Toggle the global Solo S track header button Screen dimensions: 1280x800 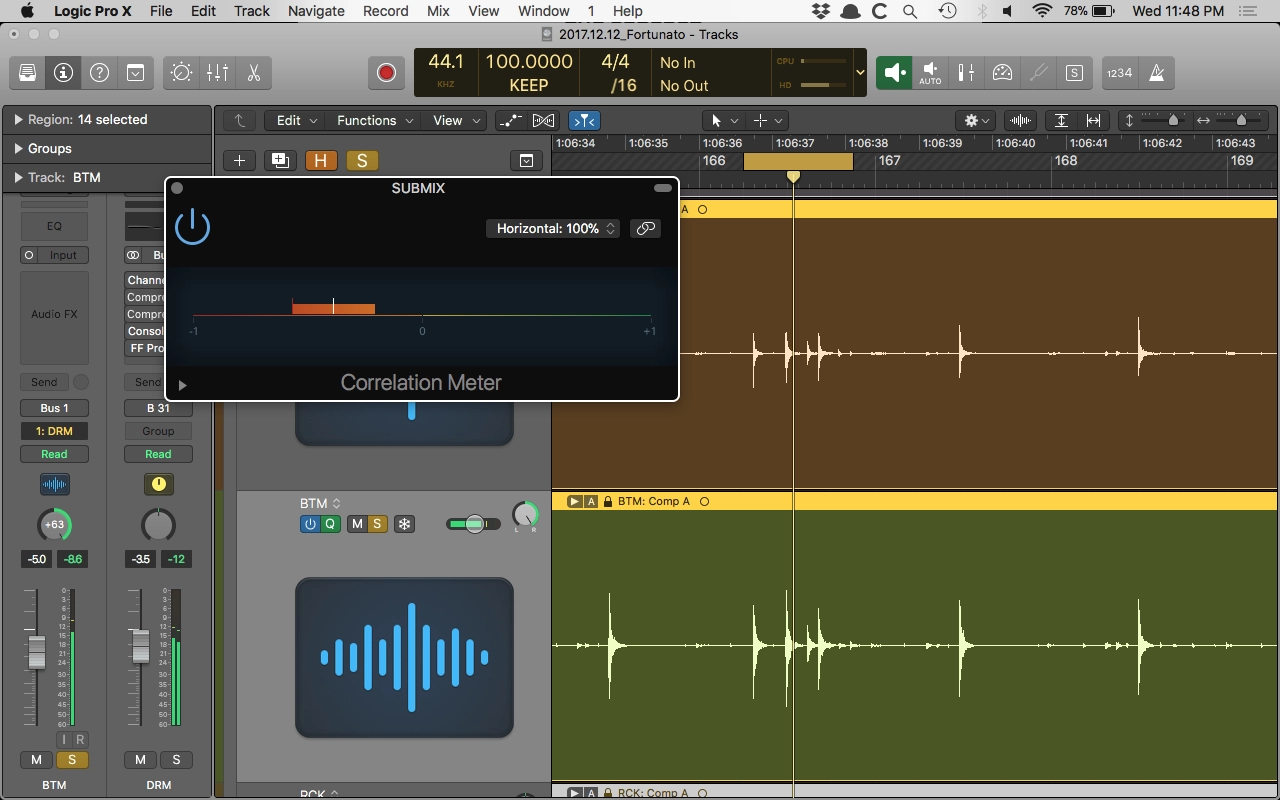362,160
